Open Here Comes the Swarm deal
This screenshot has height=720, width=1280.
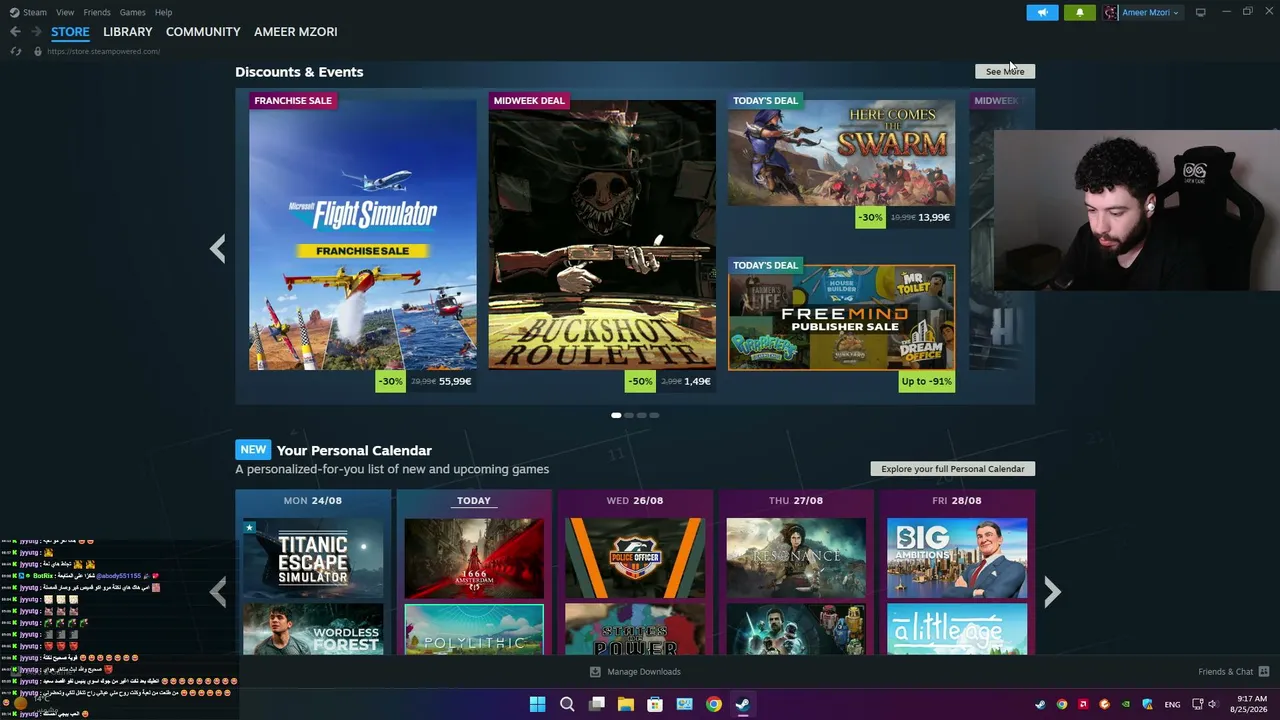pos(841,160)
